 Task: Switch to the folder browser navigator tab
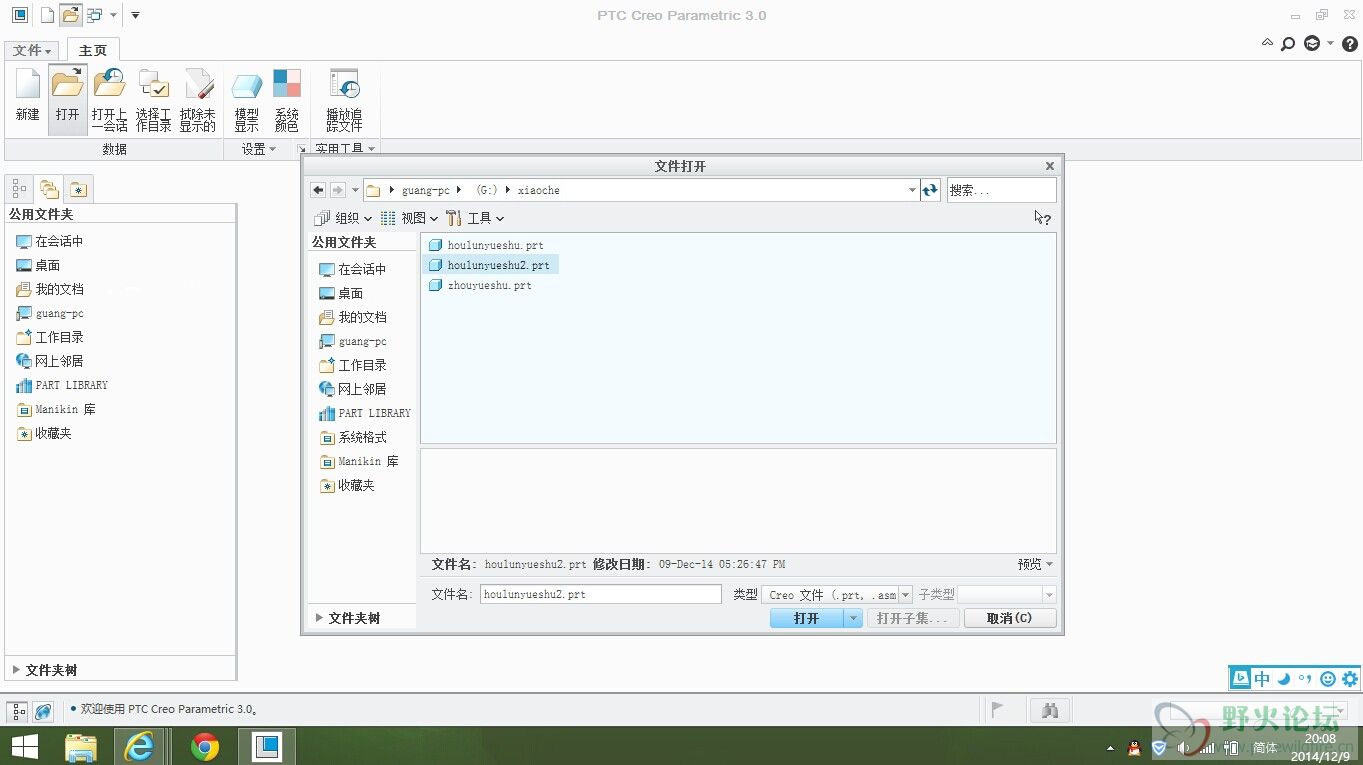48,188
